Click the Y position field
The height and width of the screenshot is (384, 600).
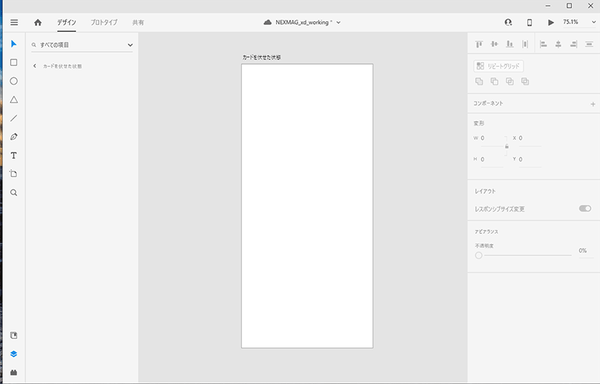pyautogui.click(x=530, y=159)
